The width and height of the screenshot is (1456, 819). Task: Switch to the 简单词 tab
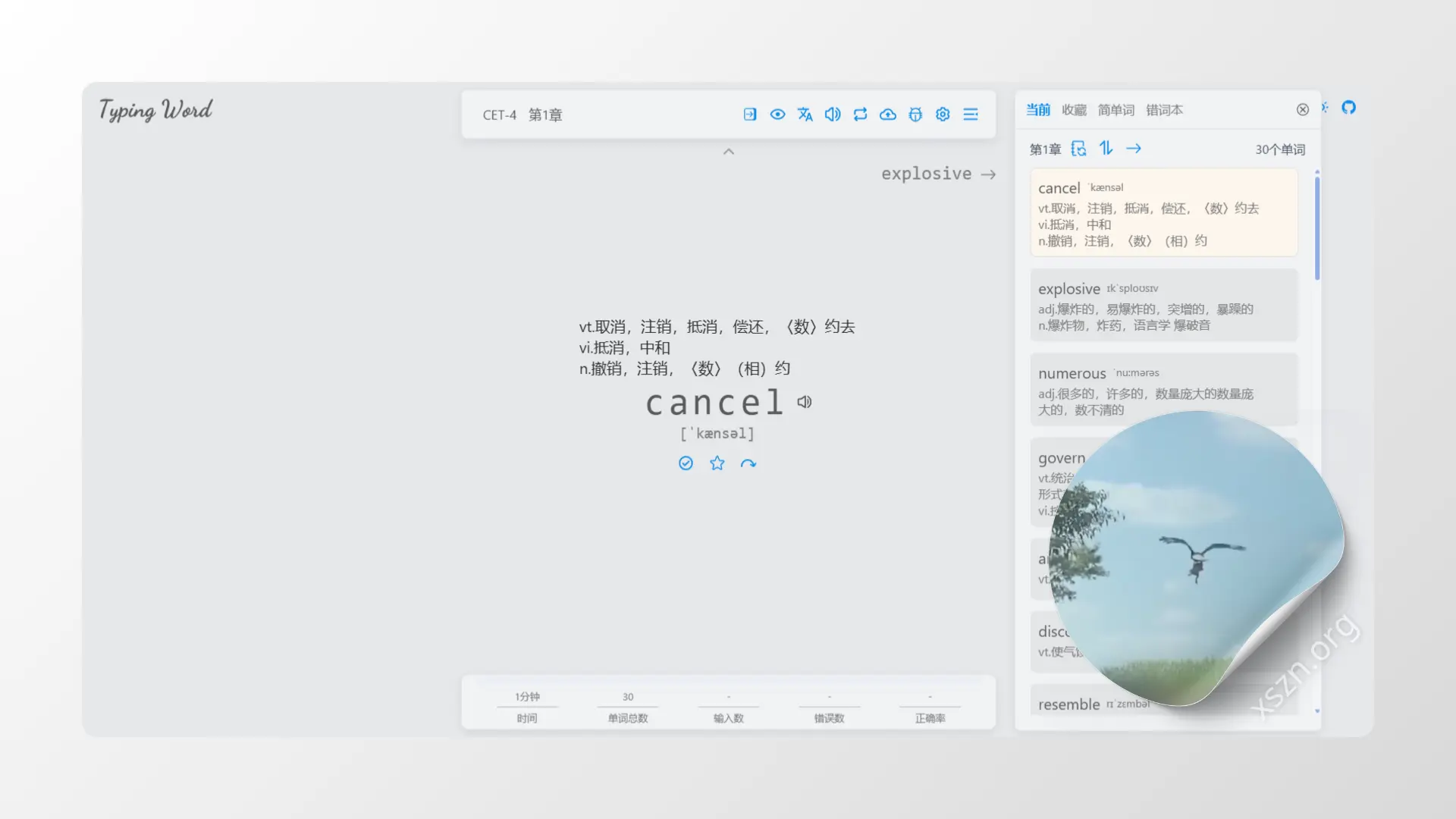pyautogui.click(x=1116, y=110)
